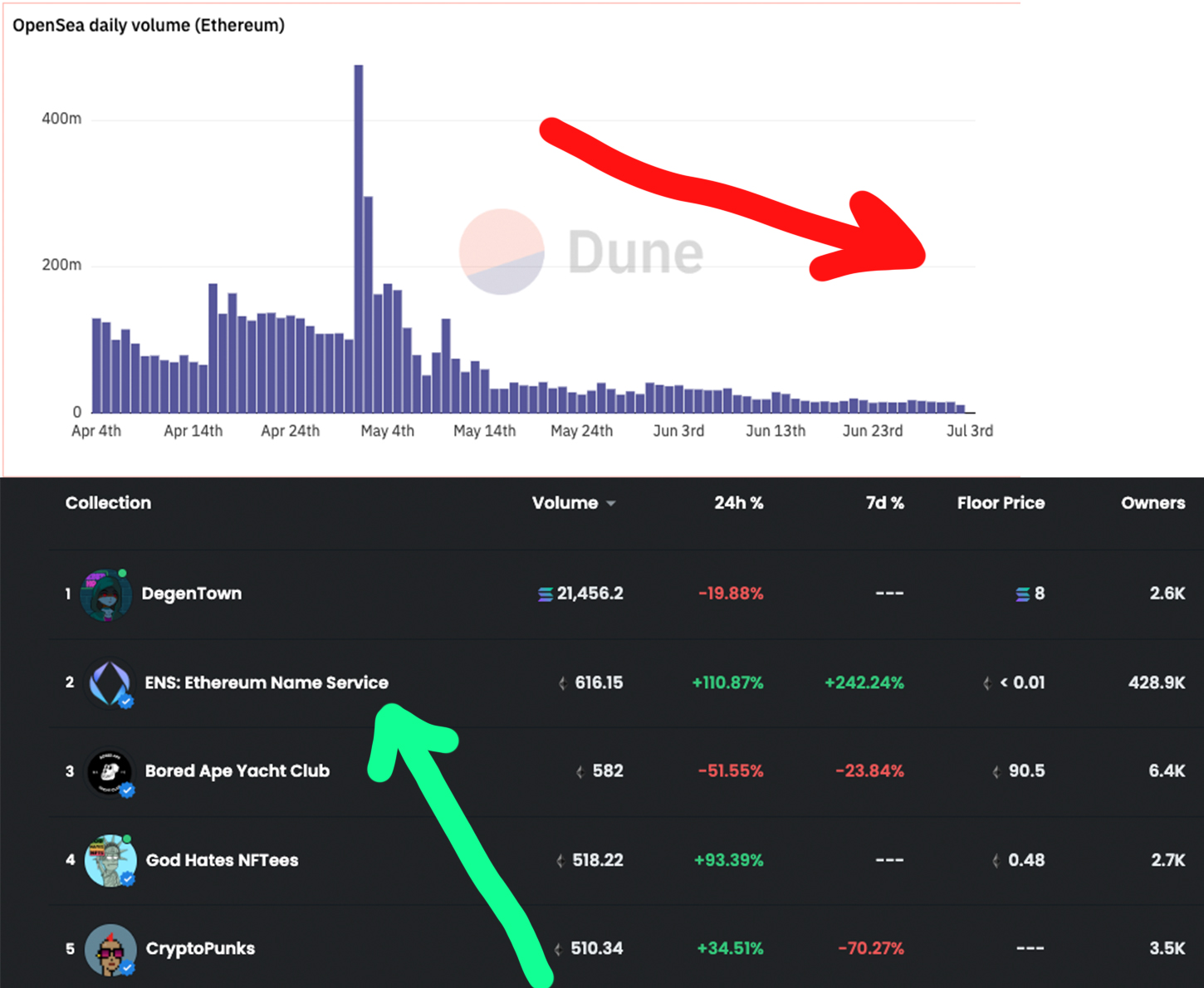Click ENS volume value 616.15
1204x988 pixels.
pos(599,682)
